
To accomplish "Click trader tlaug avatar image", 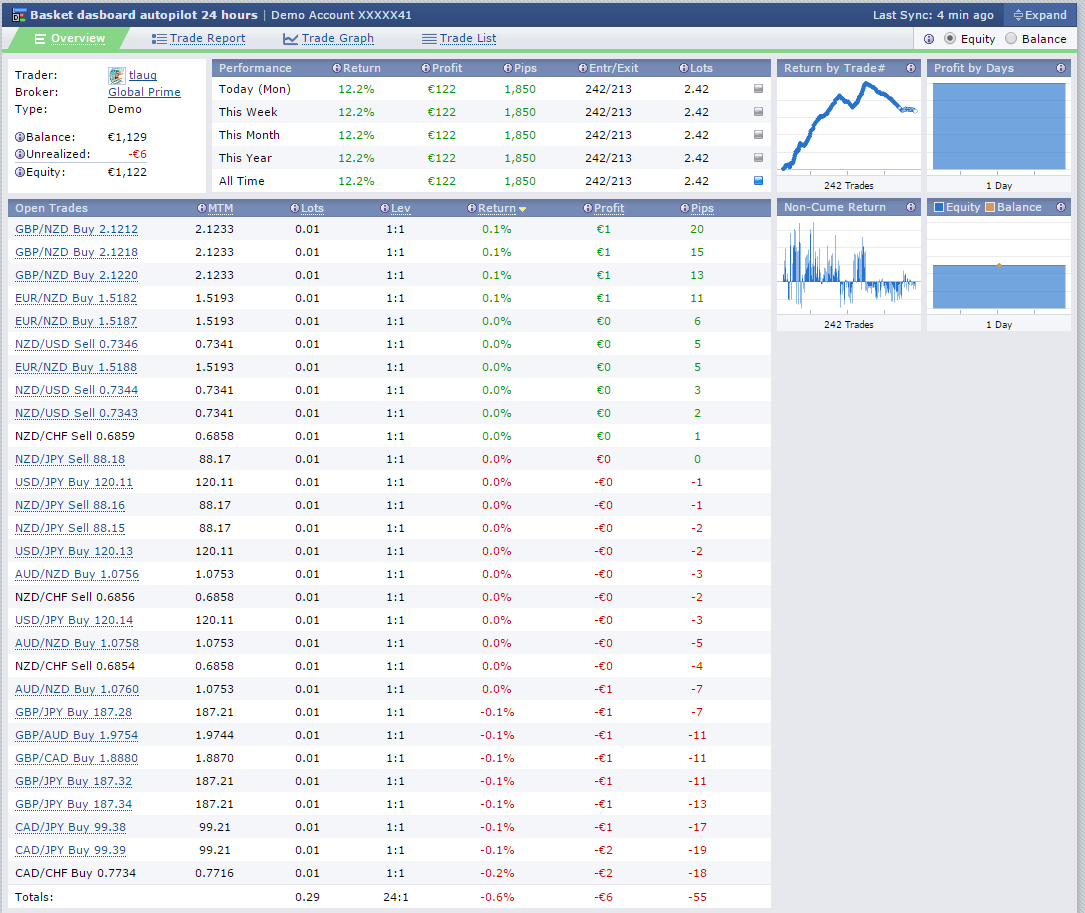I will pyautogui.click(x=116, y=75).
